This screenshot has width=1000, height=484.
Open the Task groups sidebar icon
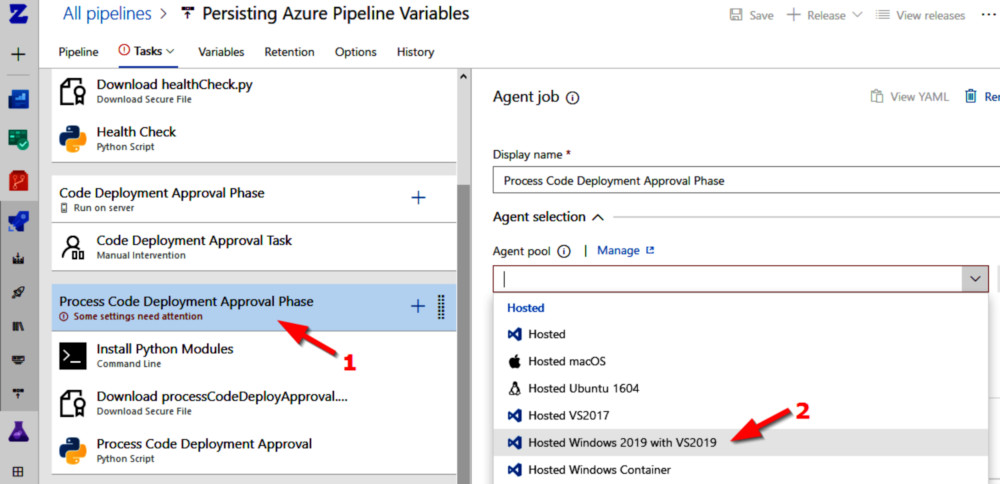click(18, 360)
